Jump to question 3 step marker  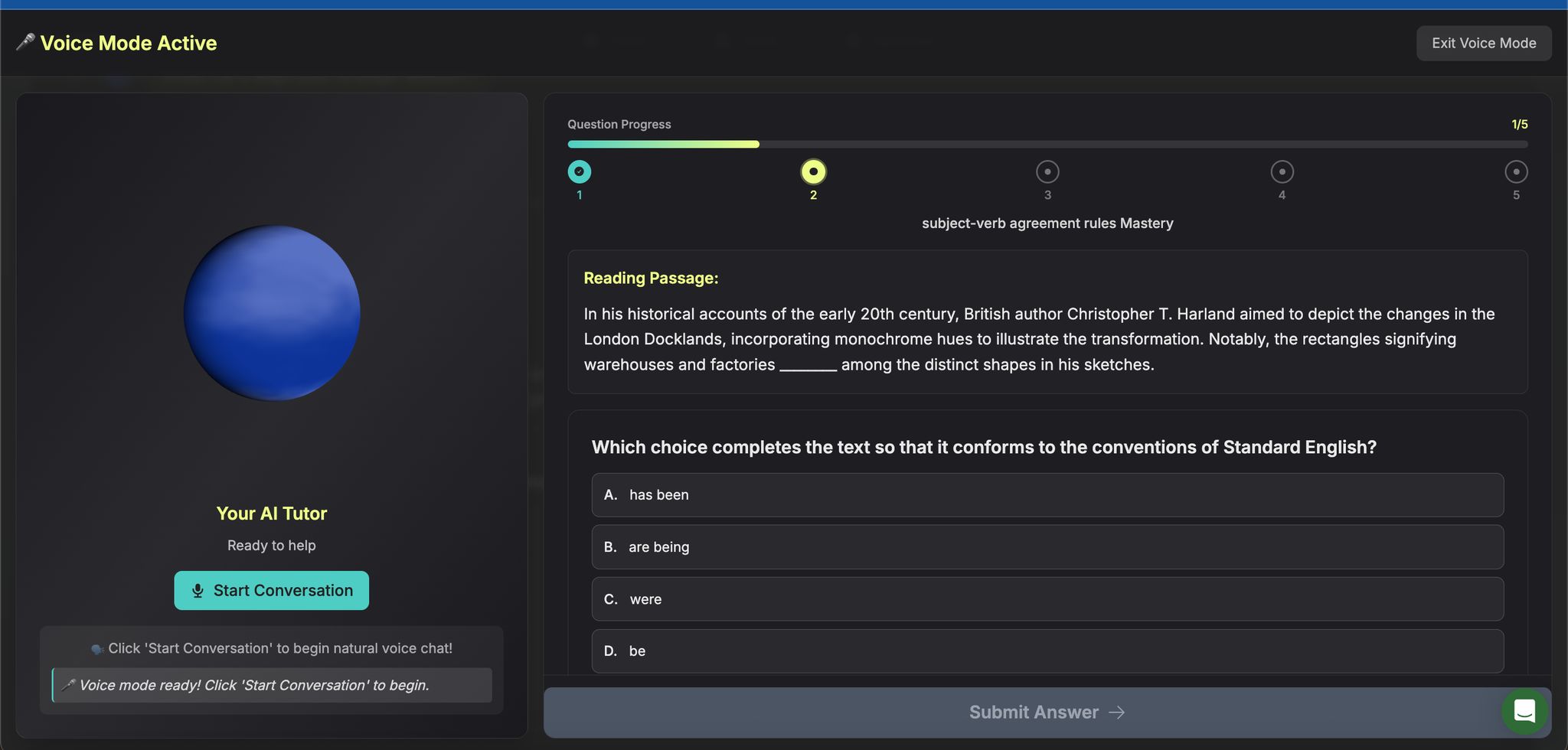pyautogui.click(x=1047, y=172)
